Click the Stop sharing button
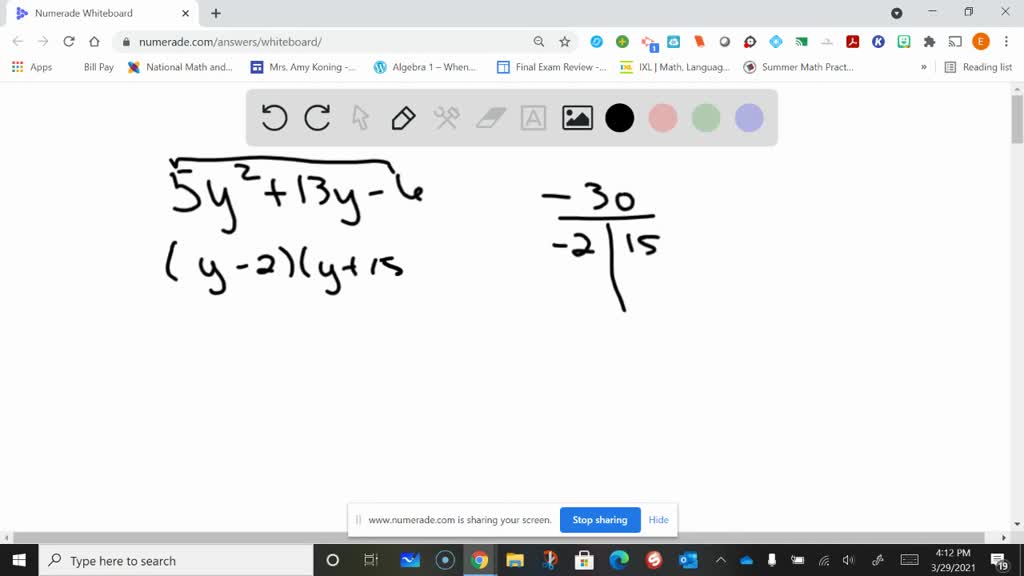The width and height of the screenshot is (1024, 576). pos(600,520)
